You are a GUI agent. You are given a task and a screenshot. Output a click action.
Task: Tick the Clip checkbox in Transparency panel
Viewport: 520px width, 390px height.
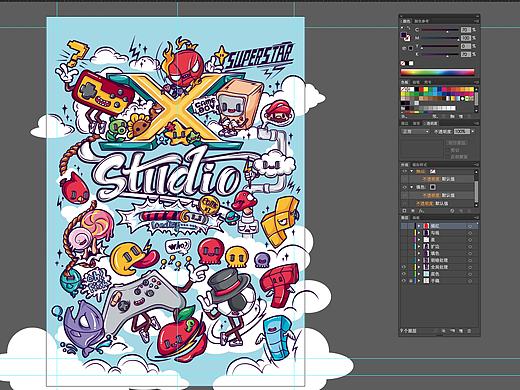pos(448,150)
